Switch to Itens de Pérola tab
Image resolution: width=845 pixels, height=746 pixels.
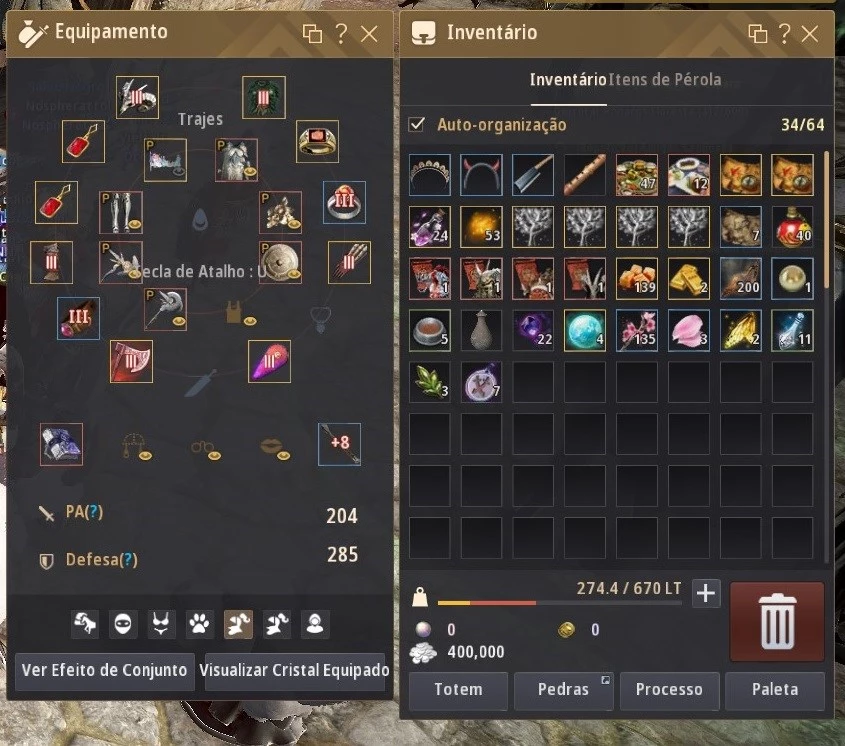(664, 80)
